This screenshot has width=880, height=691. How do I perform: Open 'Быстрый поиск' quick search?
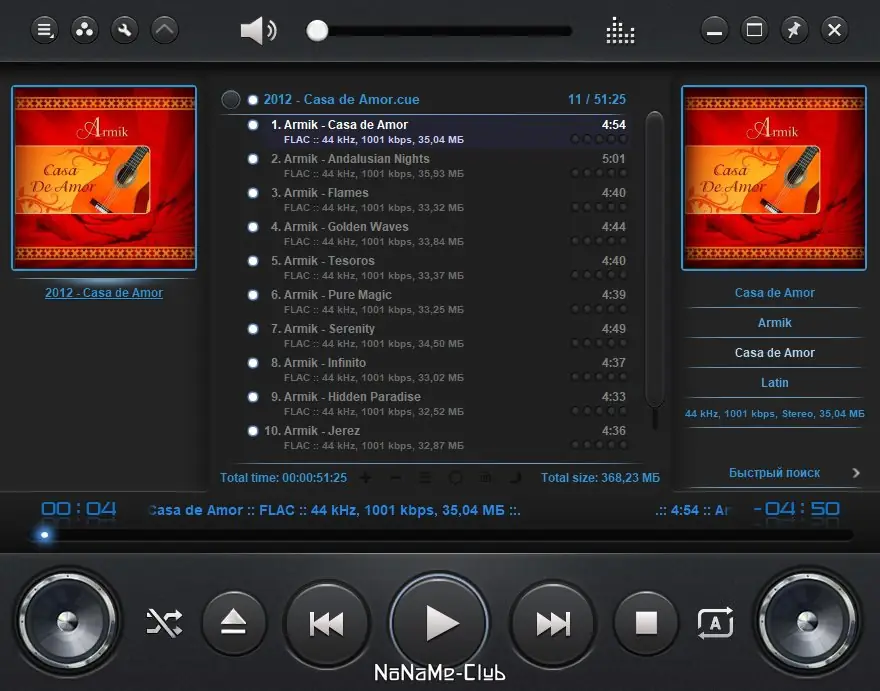(774, 473)
